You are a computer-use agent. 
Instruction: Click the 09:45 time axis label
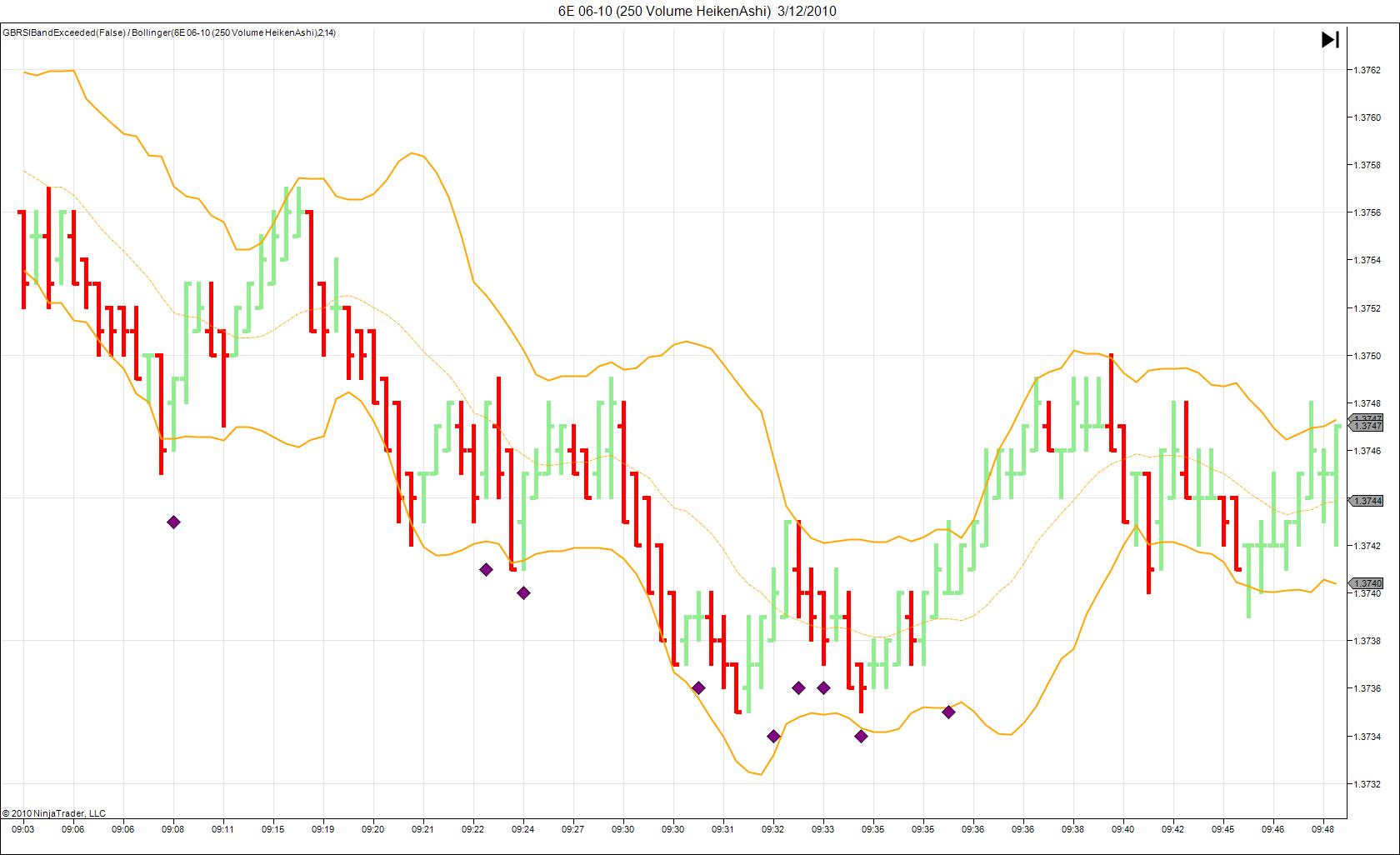coord(1223,829)
